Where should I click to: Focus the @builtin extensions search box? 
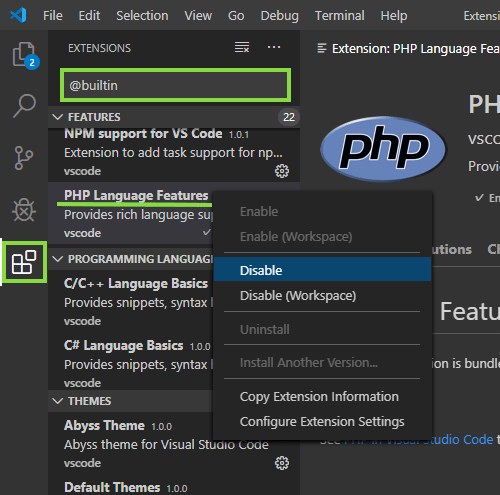(175, 85)
